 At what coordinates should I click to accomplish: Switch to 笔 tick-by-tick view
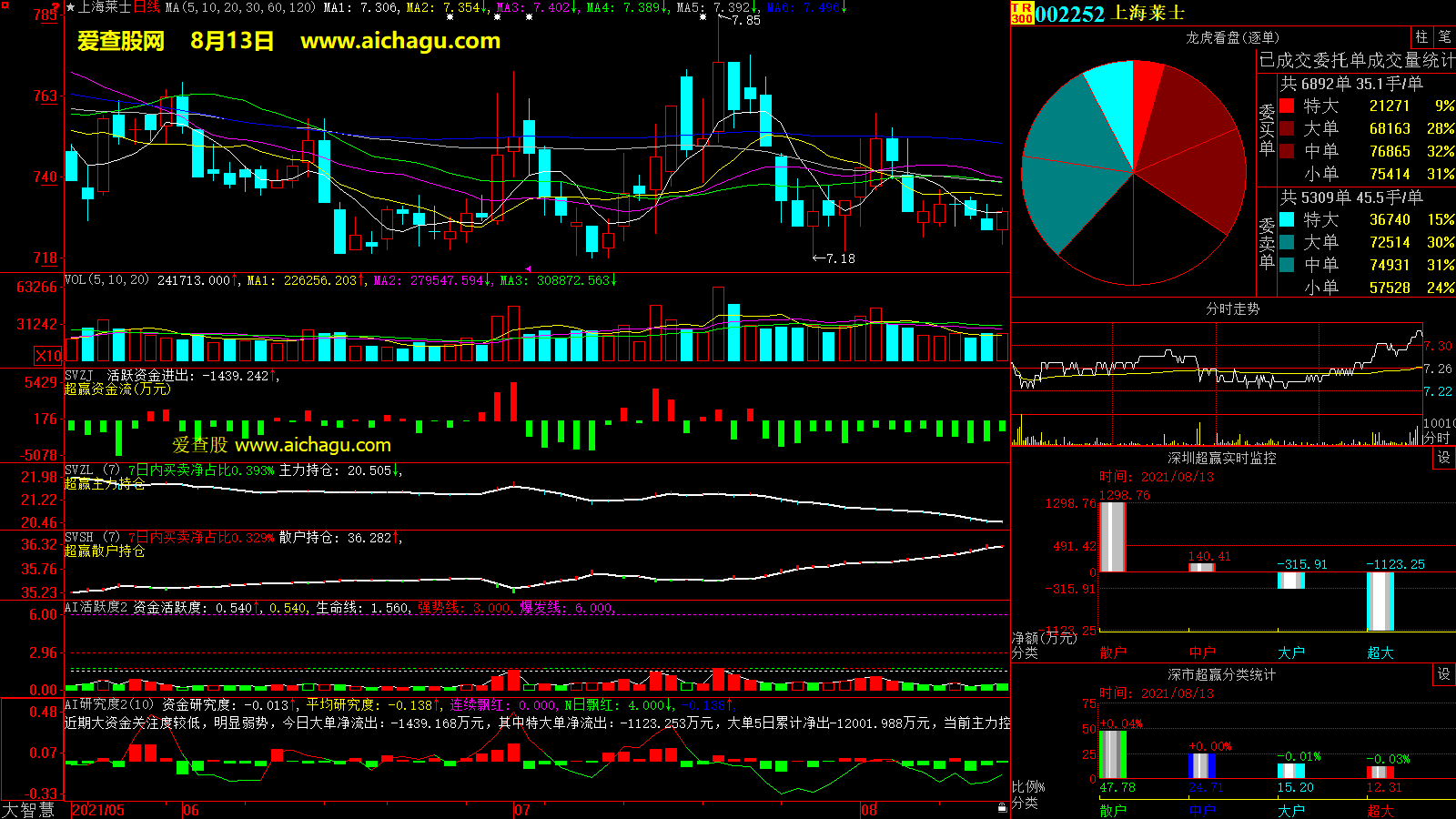click(1444, 37)
